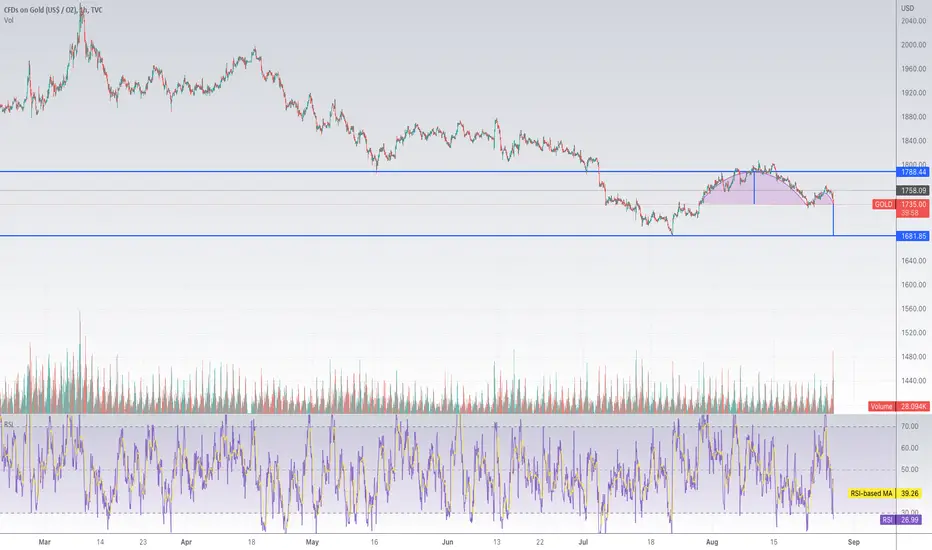This screenshot has height=550, width=932.
Task: Click the 39.26 RSI-based MA value
Action: coord(909,494)
